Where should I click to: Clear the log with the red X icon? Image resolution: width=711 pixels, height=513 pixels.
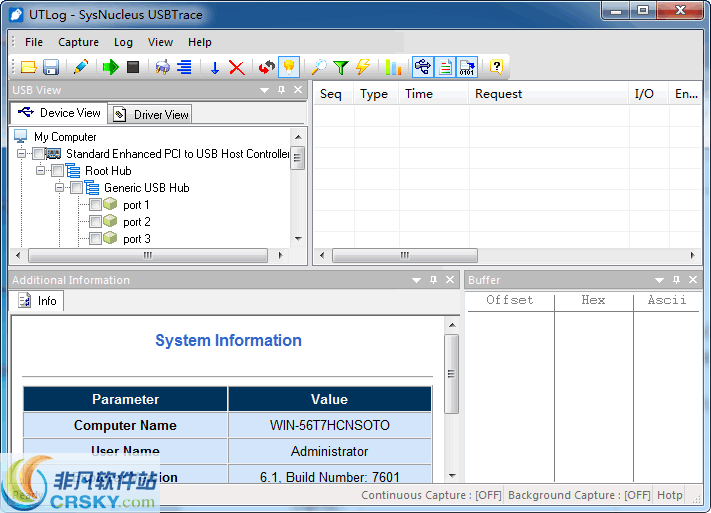click(x=237, y=67)
